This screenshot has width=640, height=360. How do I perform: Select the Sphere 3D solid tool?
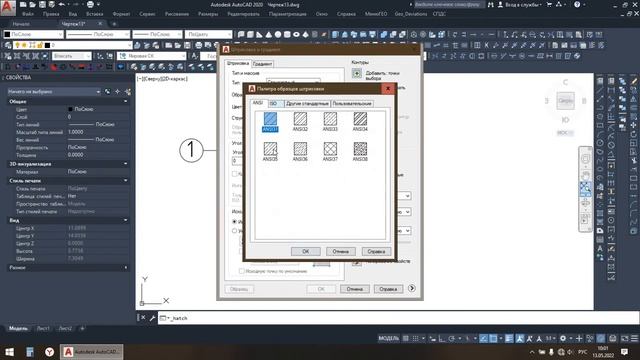click(278, 35)
